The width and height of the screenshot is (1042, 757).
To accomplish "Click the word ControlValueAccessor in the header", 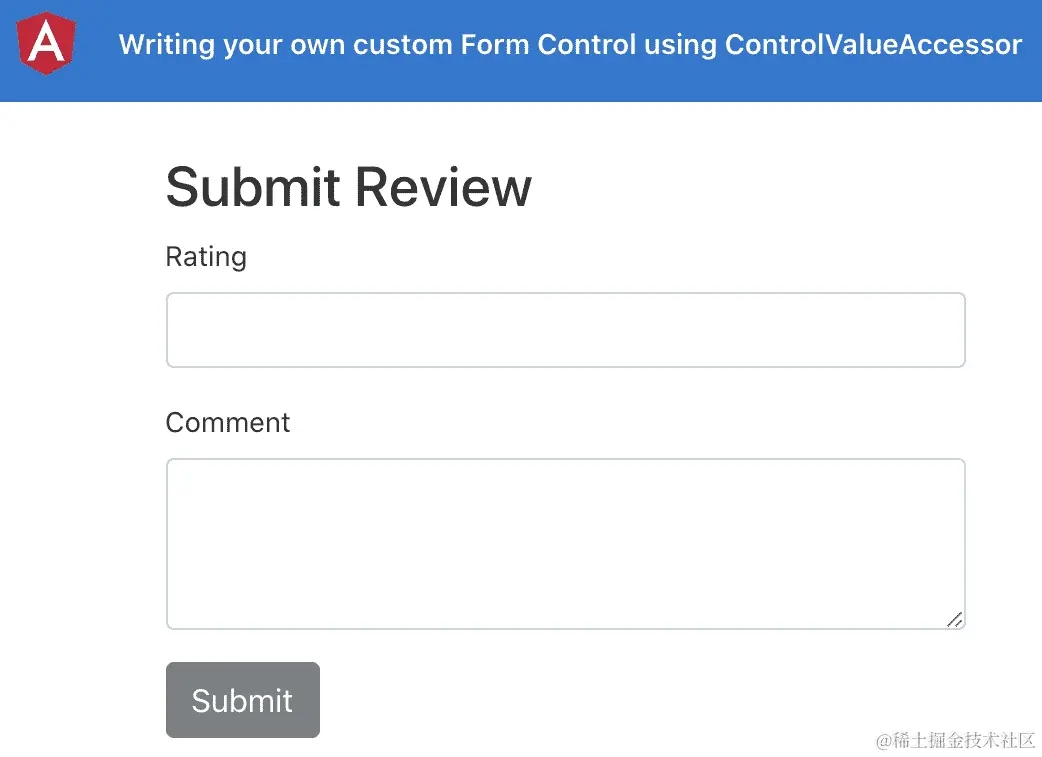I will tap(873, 45).
